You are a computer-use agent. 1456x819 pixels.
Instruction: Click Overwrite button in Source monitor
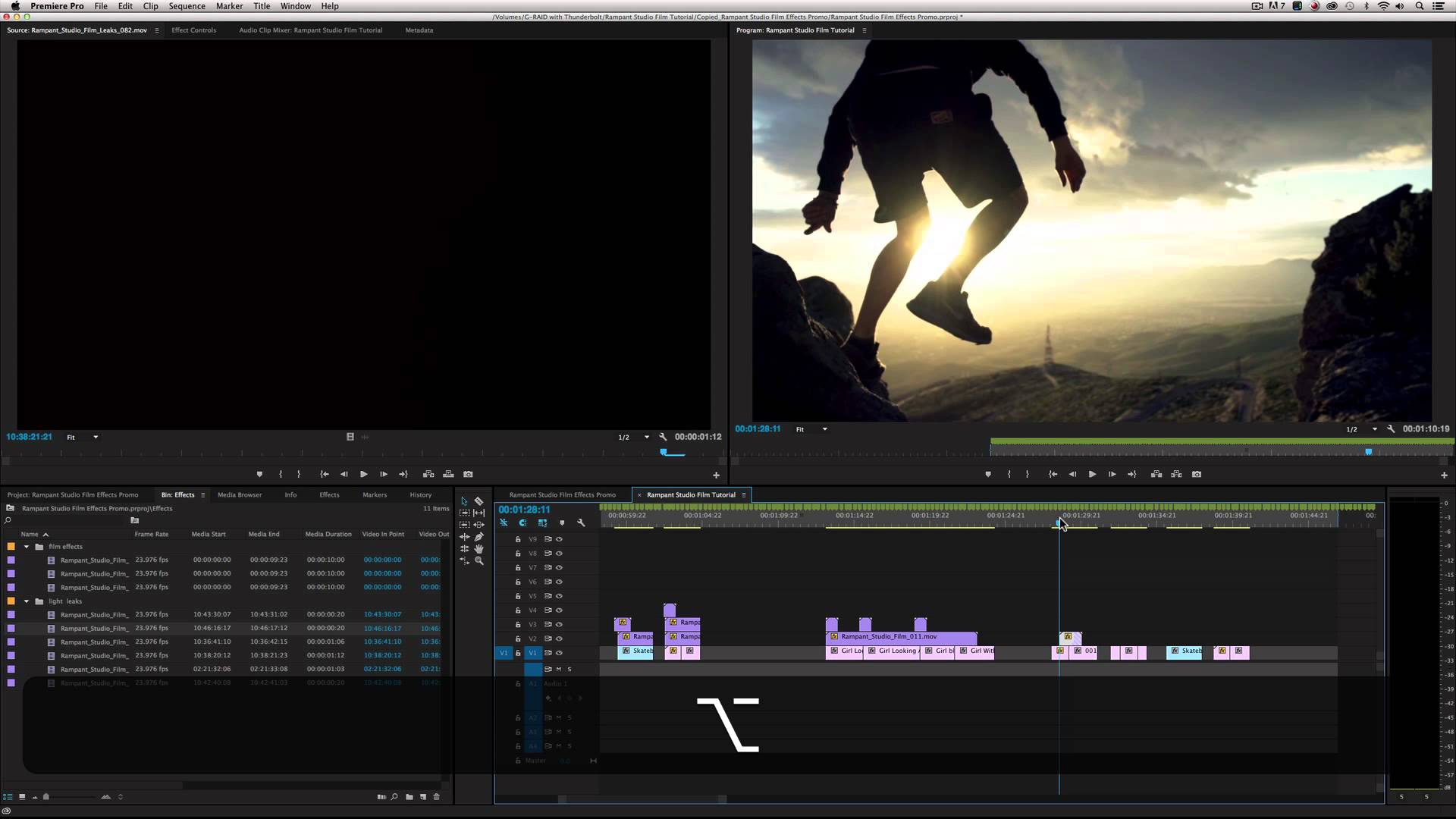pyautogui.click(x=448, y=474)
